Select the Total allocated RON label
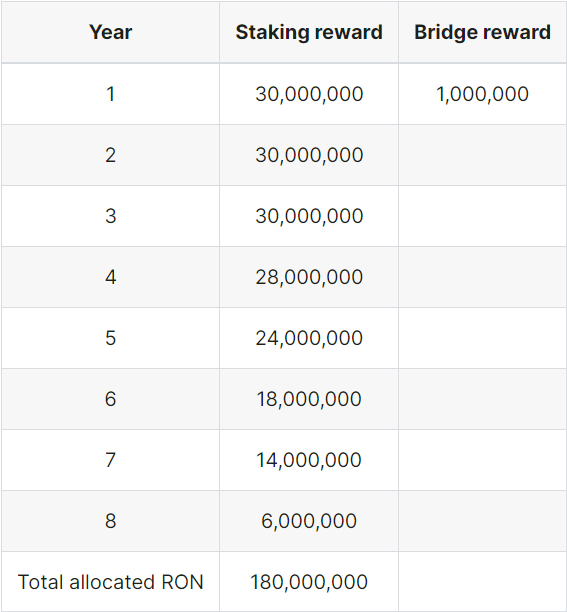Viewport: 567px width, 612px height. [x=110, y=582]
